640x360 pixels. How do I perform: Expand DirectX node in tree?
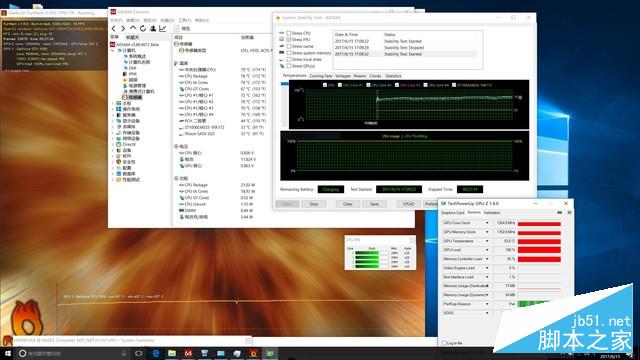(113, 144)
